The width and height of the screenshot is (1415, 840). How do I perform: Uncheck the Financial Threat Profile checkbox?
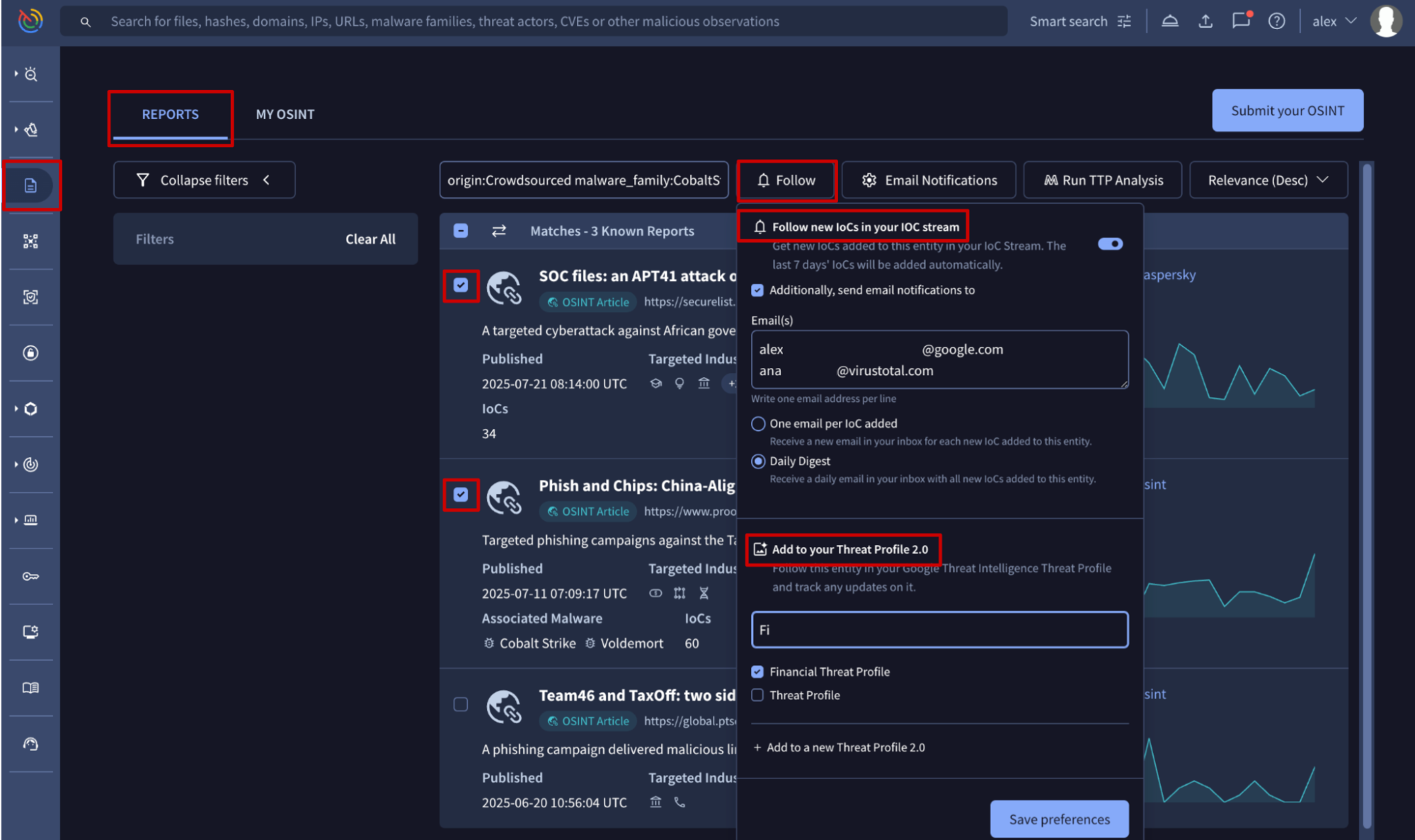coord(757,672)
